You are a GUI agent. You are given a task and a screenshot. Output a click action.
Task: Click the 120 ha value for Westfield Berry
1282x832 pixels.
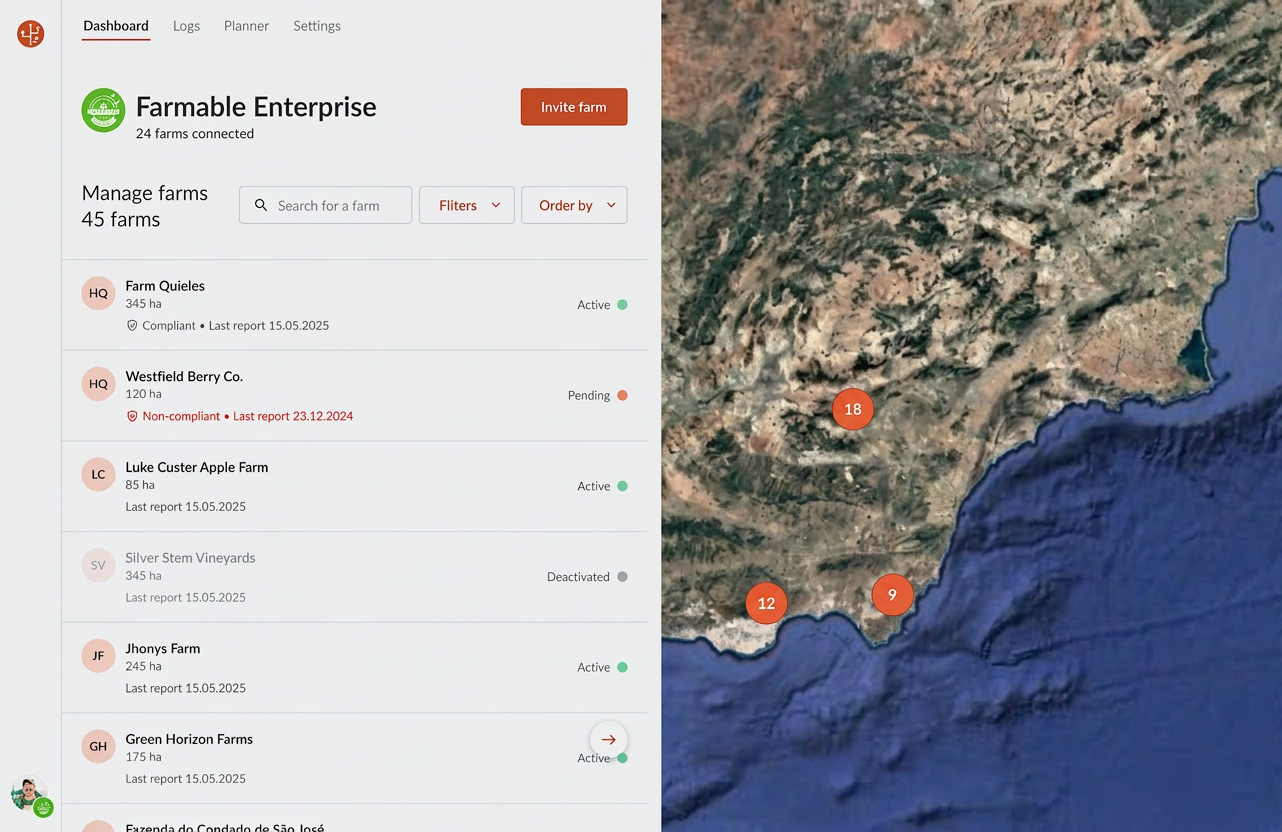[143, 394]
